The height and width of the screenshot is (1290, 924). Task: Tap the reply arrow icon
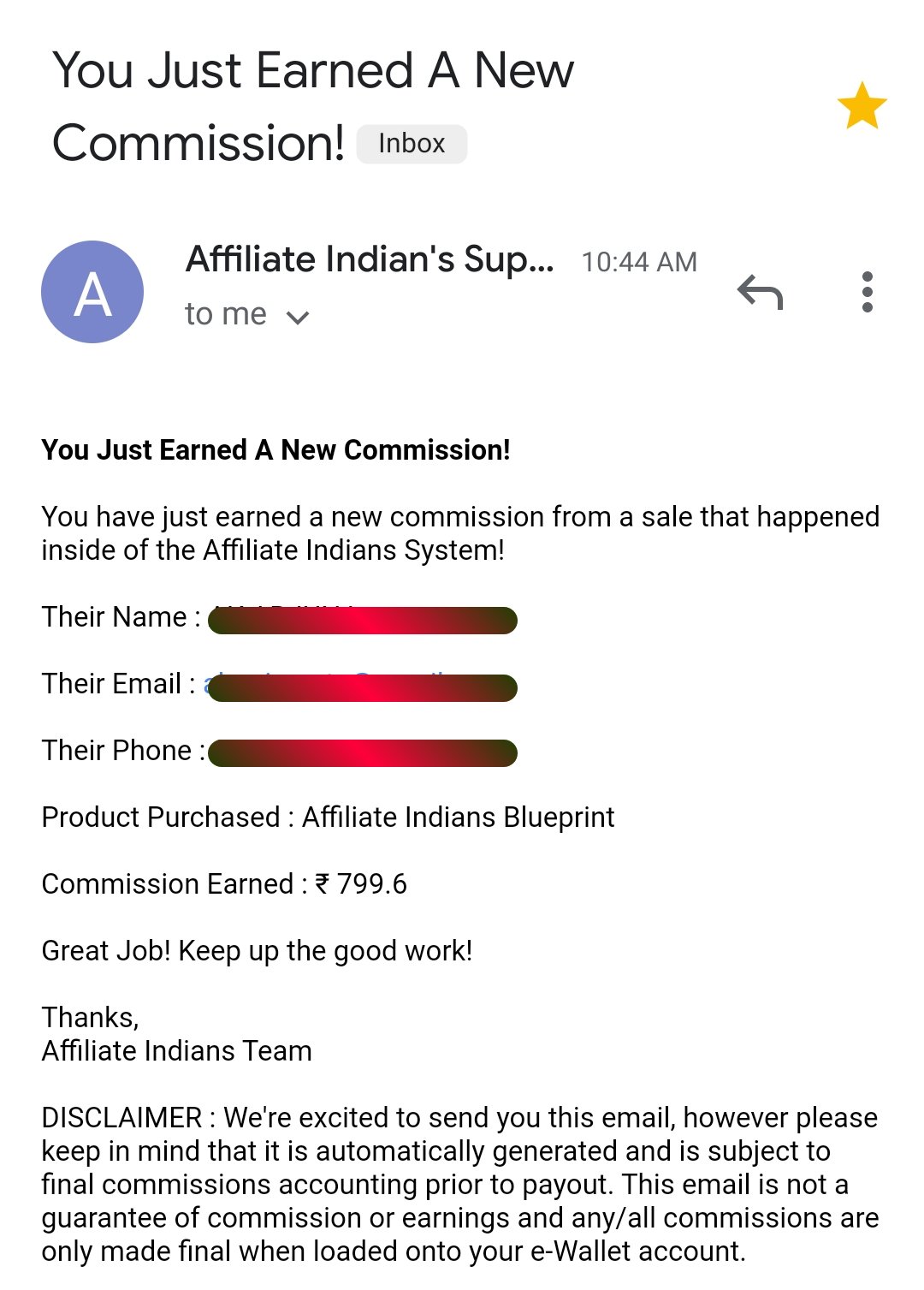[x=760, y=293]
